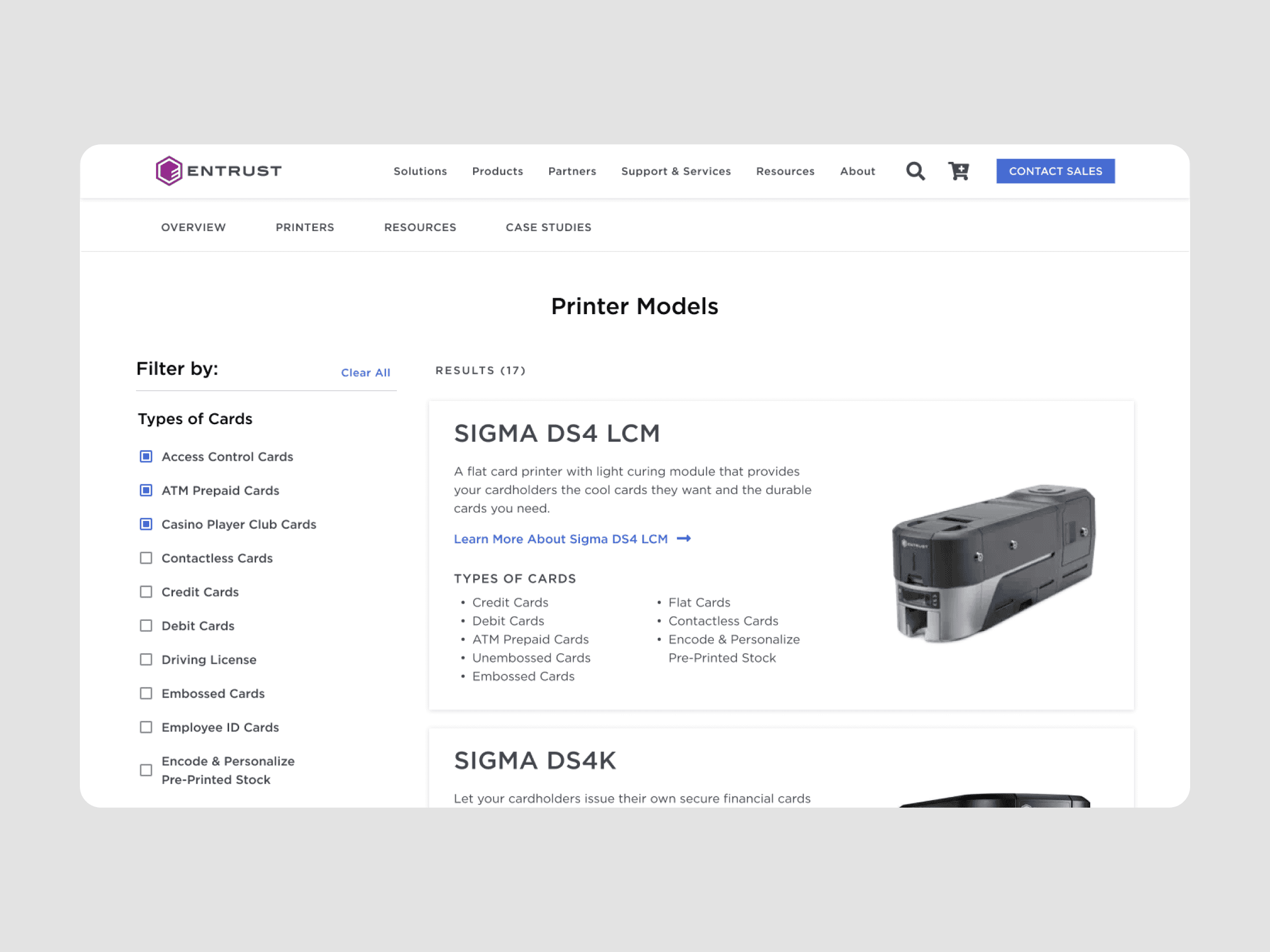The image size is (1270, 952).
Task: Click the Types of Cards filter heading
Action: click(x=195, y=419)
